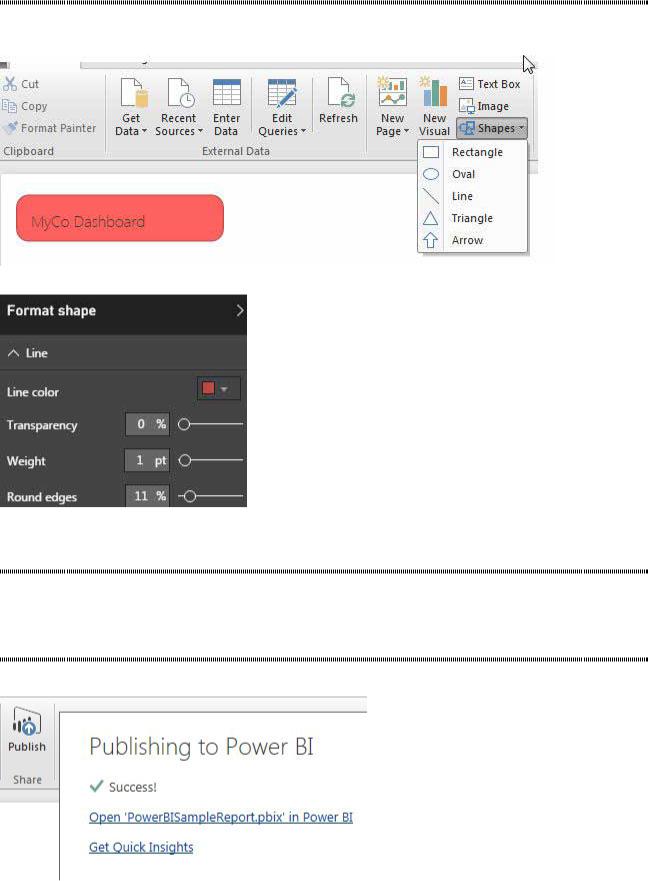Open the Get Data dropdown arrow
Viewport: 648px width, 881px height.
(x=144, y=131)
